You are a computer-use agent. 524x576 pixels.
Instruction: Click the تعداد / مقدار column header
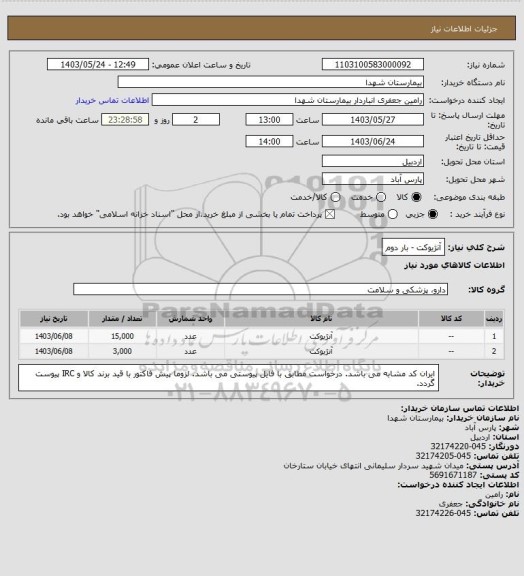coord(122,318)
